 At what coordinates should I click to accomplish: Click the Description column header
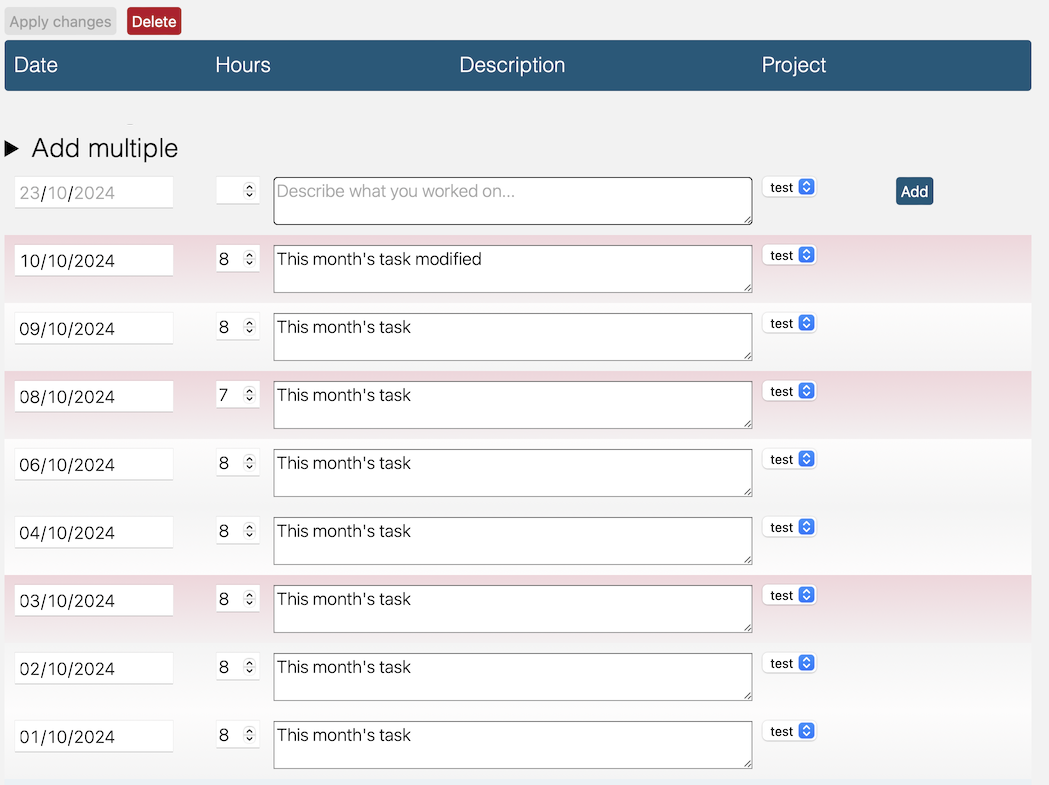click(512, 65)
